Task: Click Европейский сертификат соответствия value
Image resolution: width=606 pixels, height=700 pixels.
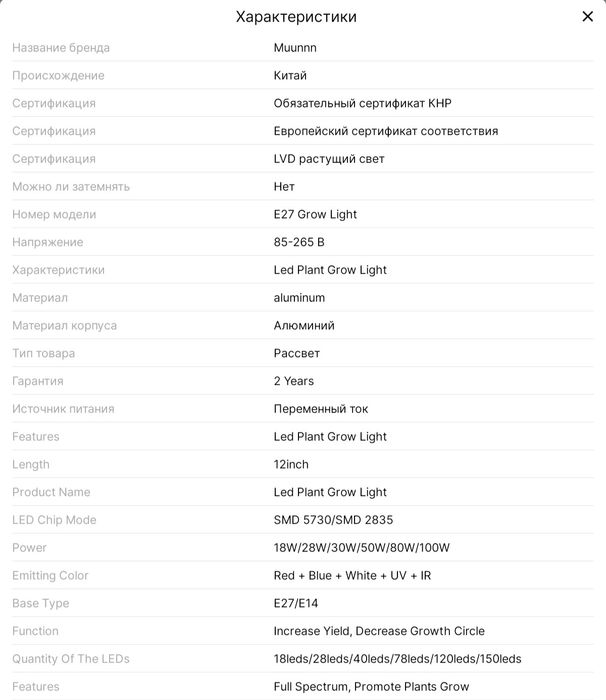Action: [385, 131]
